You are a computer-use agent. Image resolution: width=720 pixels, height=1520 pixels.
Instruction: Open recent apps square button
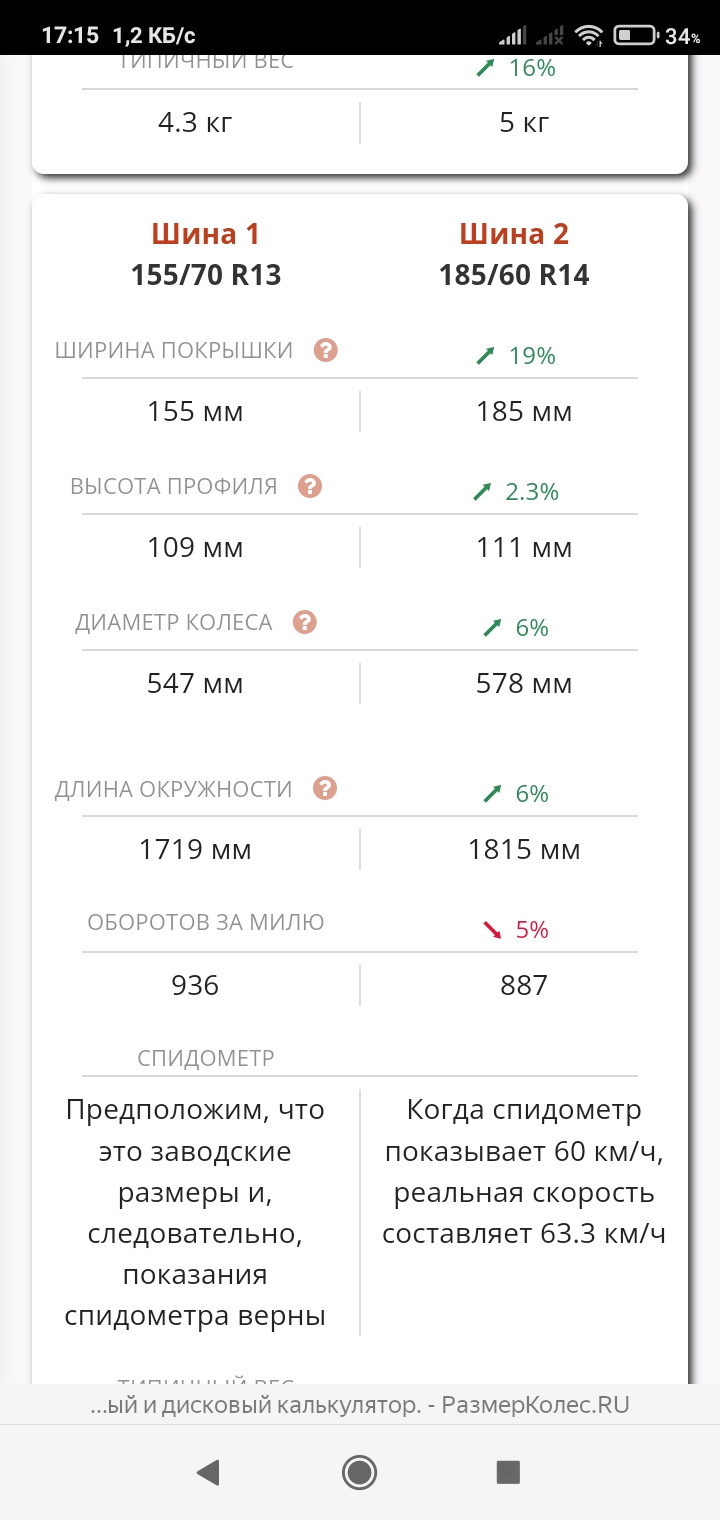[508, 1471]
